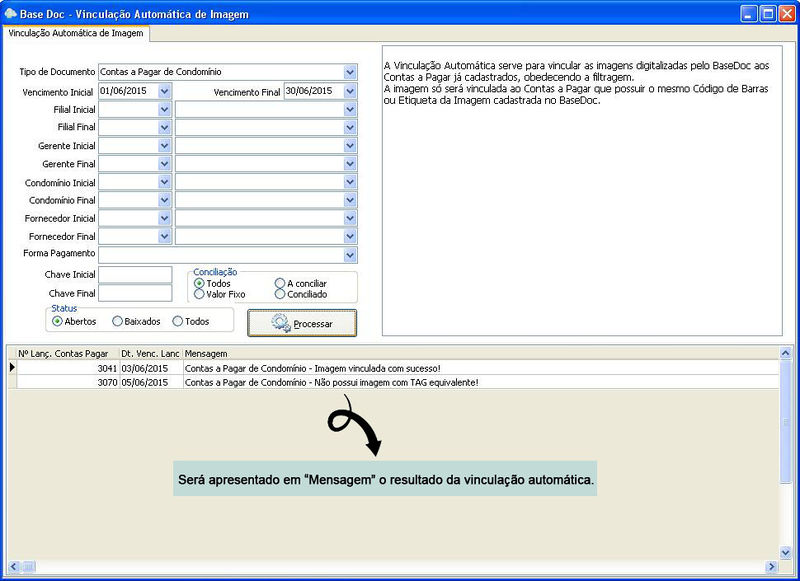Open the Vencimento Final date picker arrow
This screenshot has height=581, width=800.
click(349, 91)
